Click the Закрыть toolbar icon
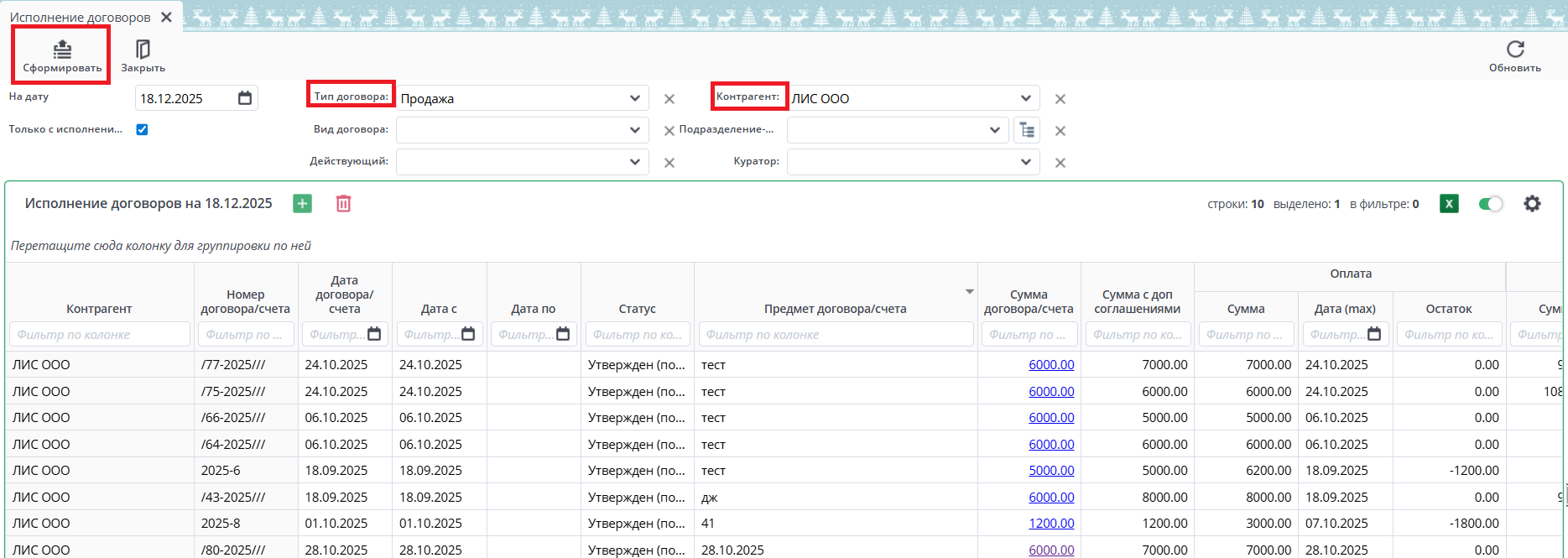Screen dimensions: 1568x558 coord(143,55)
